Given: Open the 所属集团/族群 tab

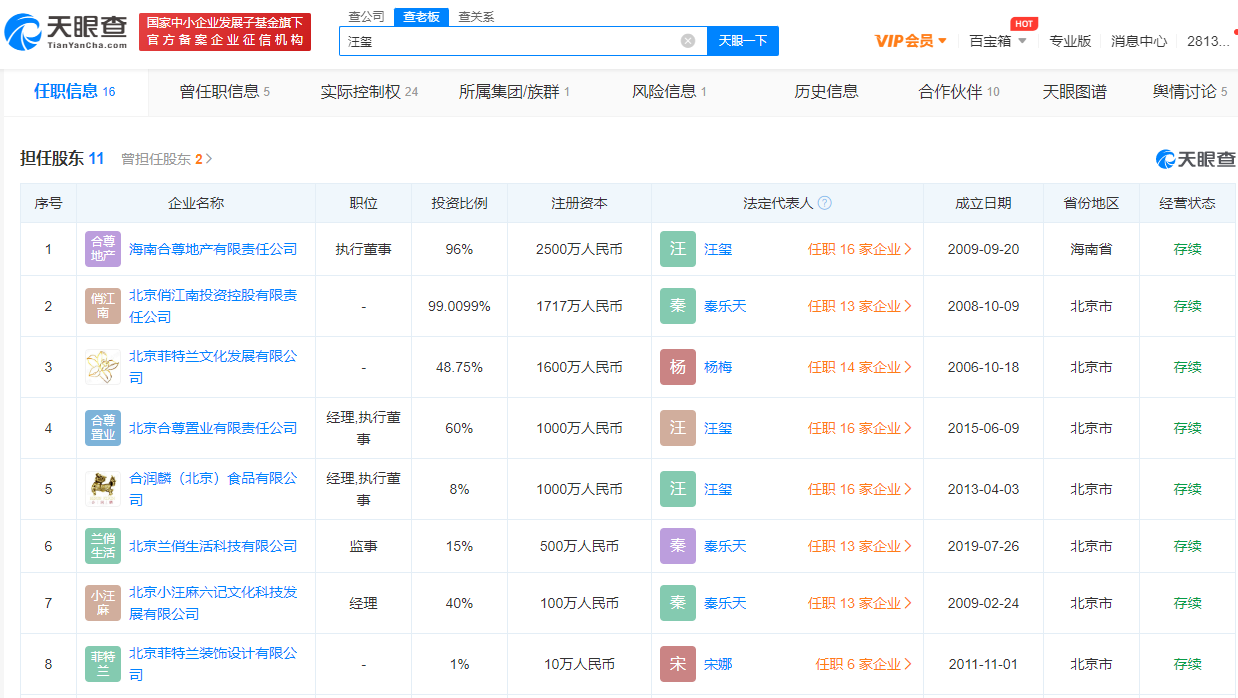Looking at the screenshot, I should coord(514,92).
